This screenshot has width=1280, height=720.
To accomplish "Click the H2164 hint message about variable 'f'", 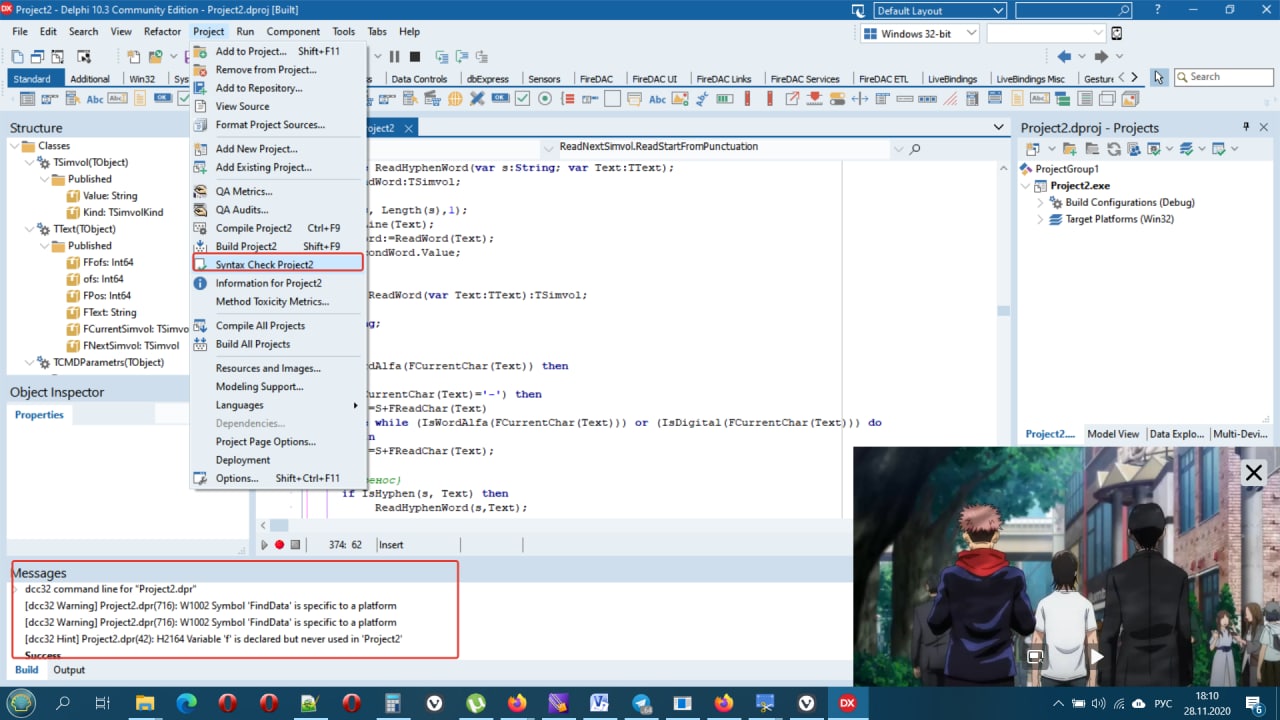I will click(x=213, y=638).
